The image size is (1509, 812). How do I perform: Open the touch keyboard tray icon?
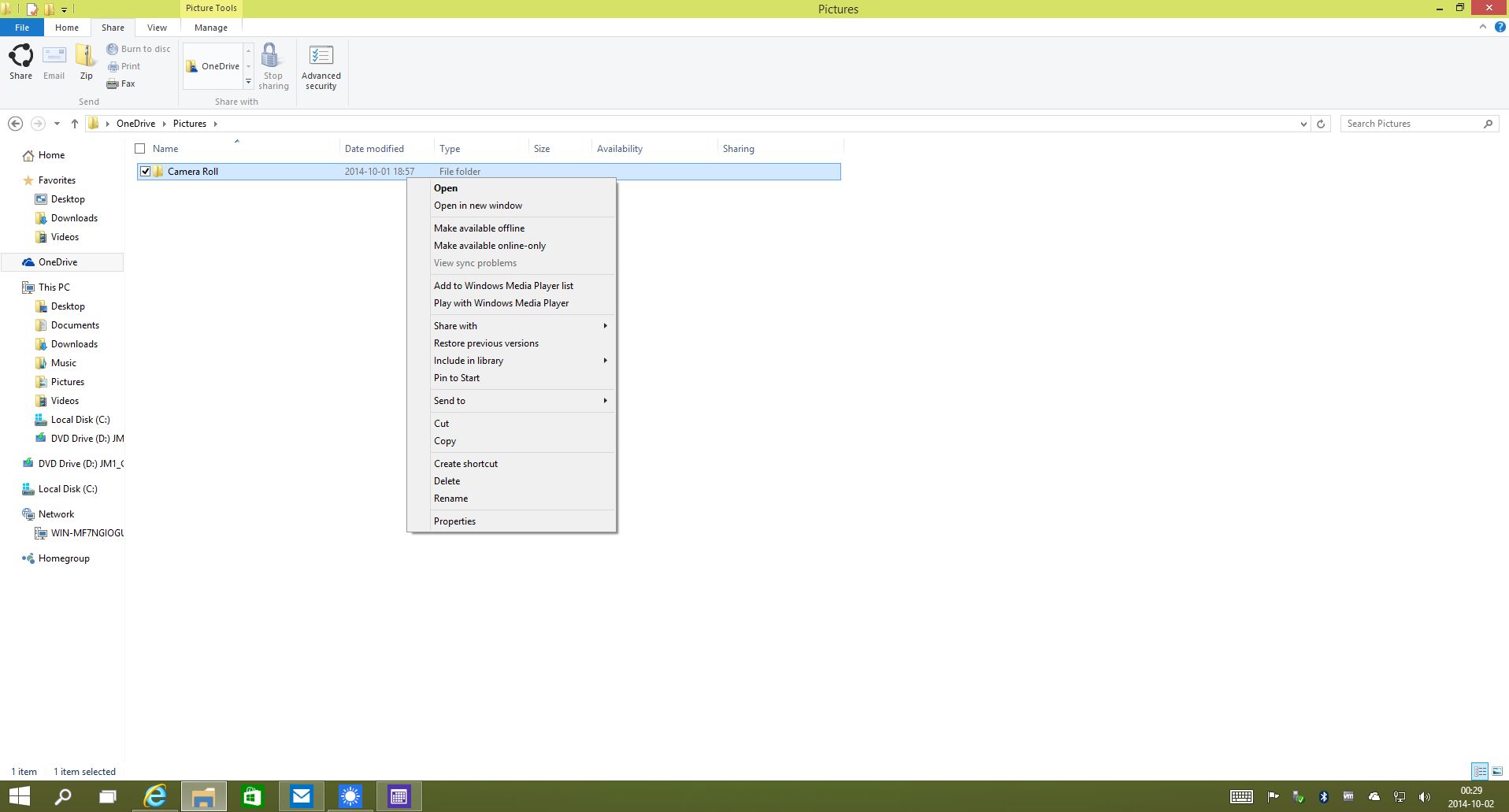click(x=1242, y=797)
